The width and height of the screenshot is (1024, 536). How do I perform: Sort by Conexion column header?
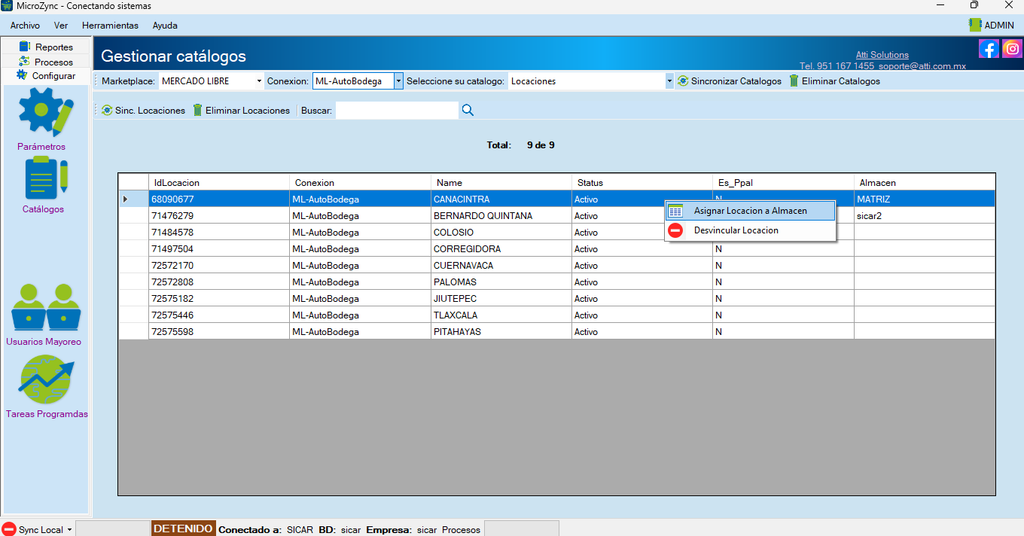coord(360,183)
